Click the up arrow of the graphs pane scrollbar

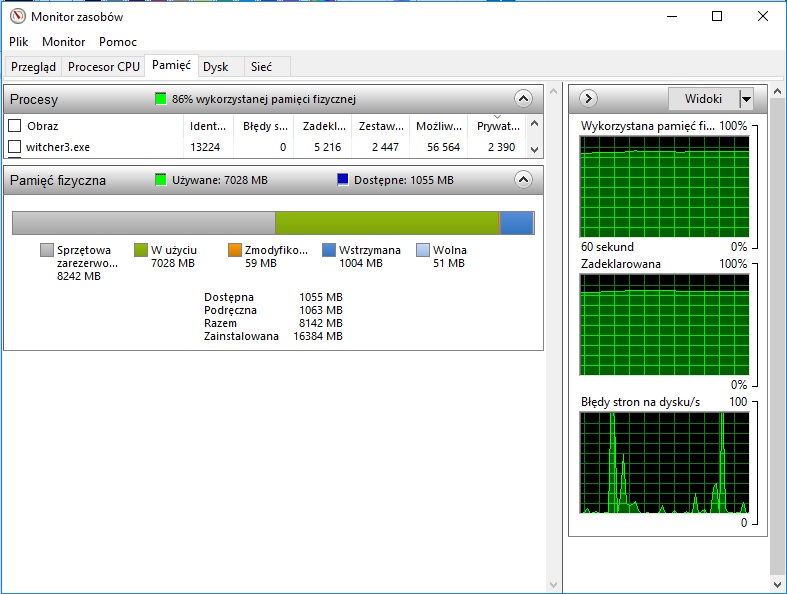click(x=777, y=91)
